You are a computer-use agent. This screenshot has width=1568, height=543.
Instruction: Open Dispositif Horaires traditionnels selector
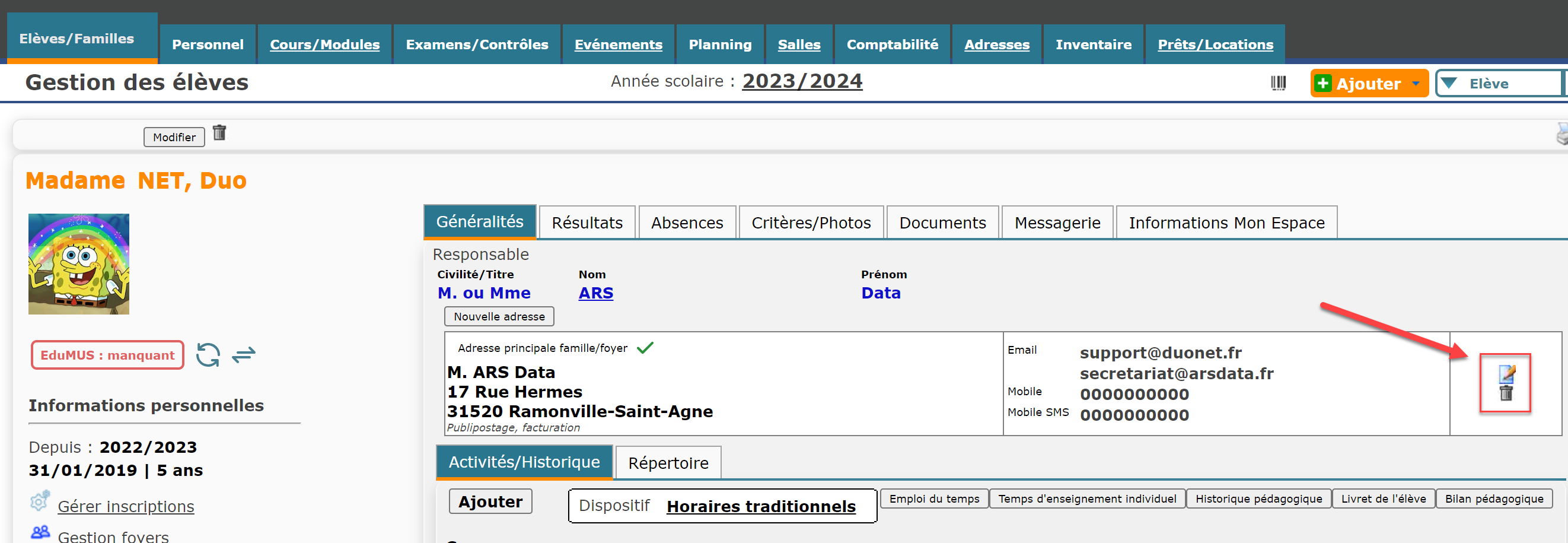coord(760,506)
